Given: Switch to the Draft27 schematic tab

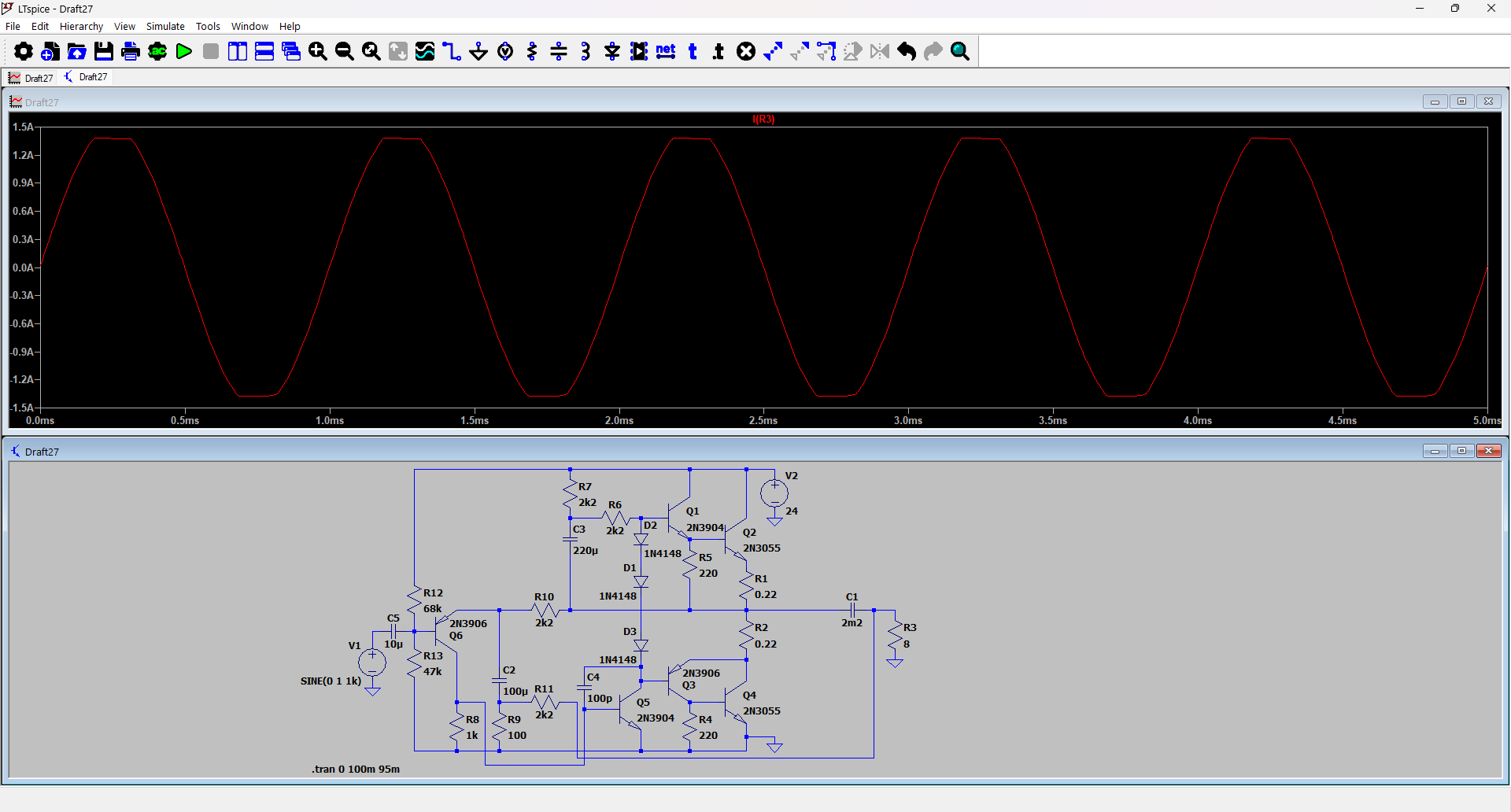Looking at the screenshot, I should (86, 77).
